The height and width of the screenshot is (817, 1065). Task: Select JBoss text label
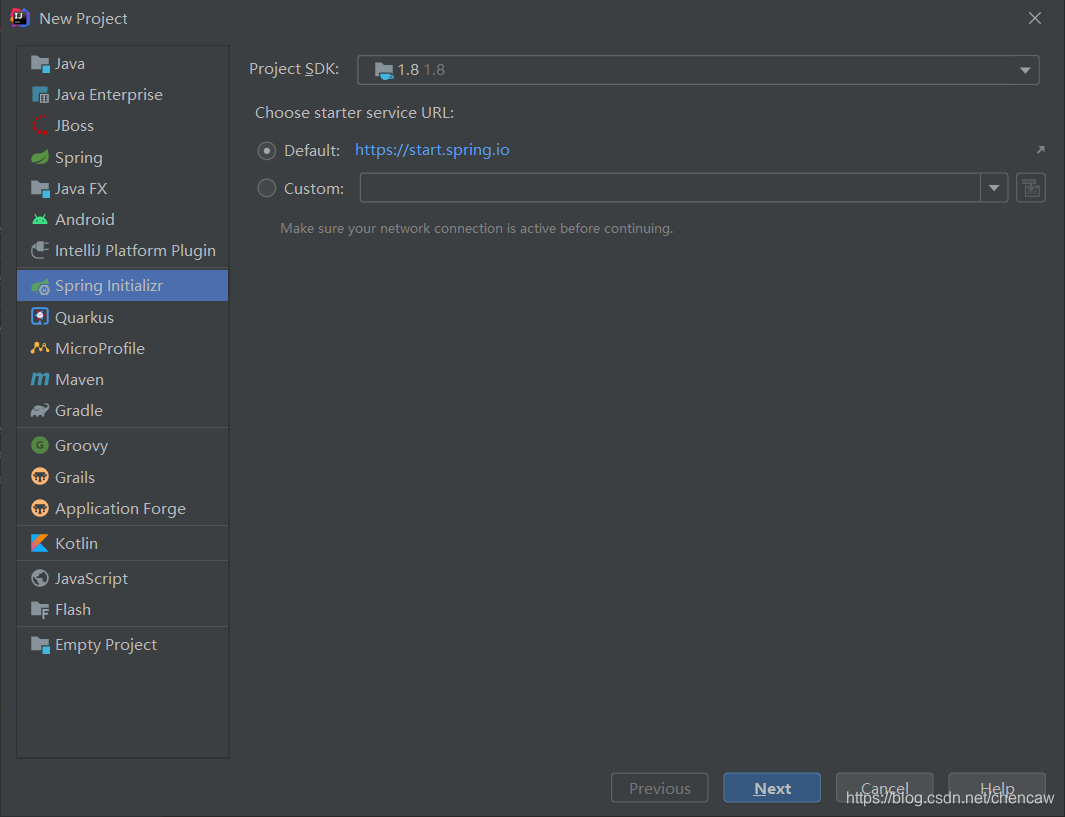(74, 126)
